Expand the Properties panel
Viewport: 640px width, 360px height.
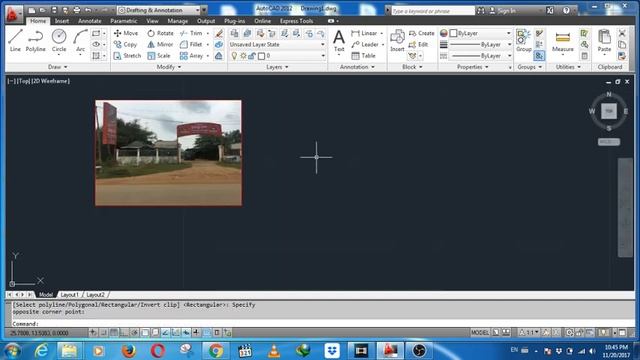(472, 67)
